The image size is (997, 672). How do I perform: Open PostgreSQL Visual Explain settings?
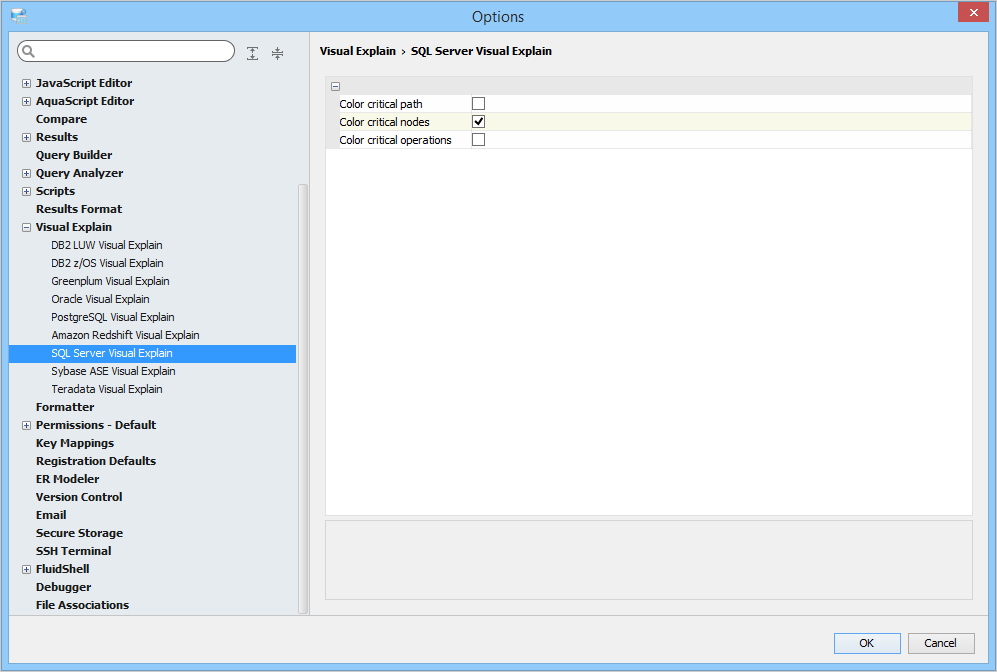point(113,317)
